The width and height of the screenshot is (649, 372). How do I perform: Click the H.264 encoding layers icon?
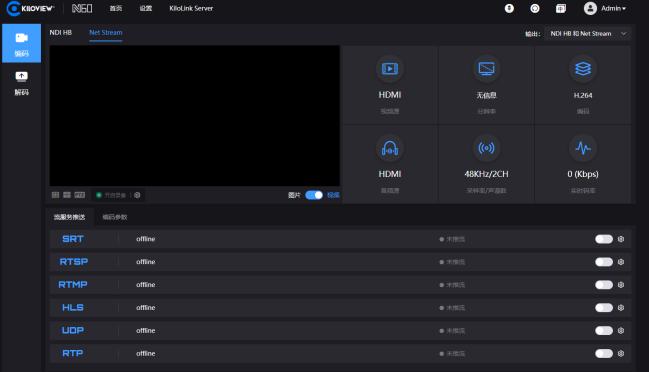pos(583,69)
